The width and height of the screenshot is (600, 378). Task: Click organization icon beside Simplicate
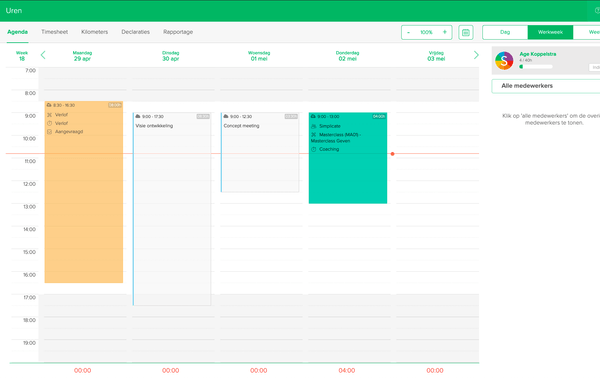(314, 126)
